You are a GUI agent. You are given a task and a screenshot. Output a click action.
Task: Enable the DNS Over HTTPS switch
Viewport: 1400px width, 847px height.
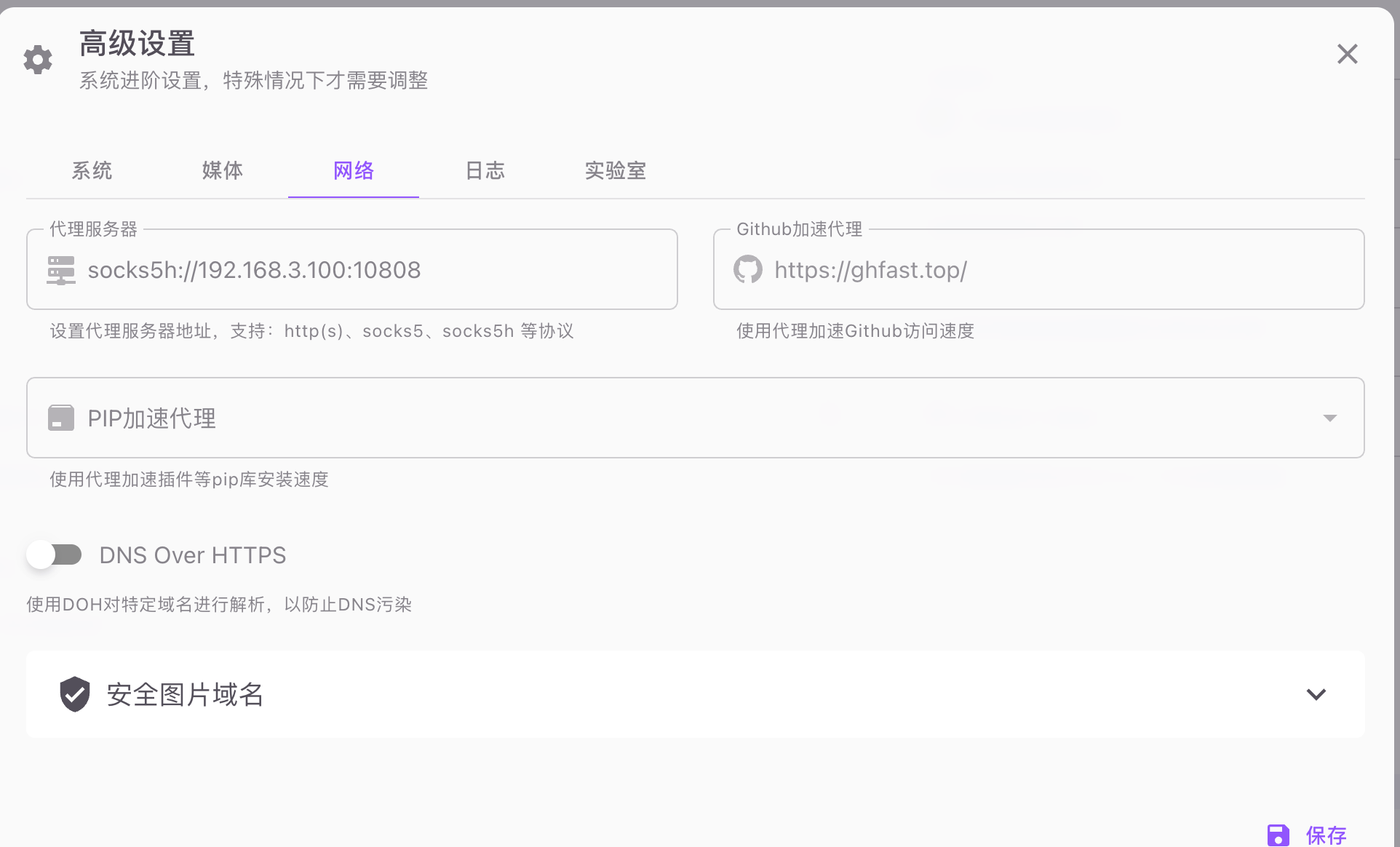point(55,555)
